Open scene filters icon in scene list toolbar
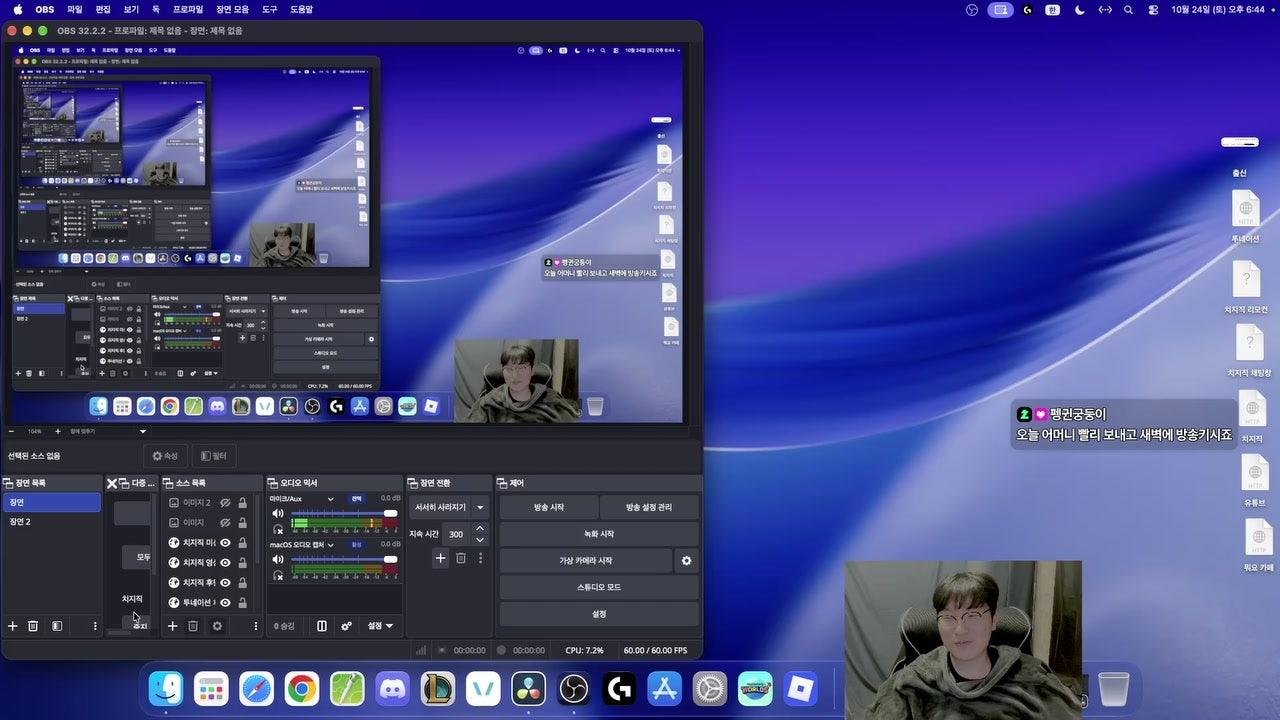Viewport: 1280px width, 720px height. point(57,626)
